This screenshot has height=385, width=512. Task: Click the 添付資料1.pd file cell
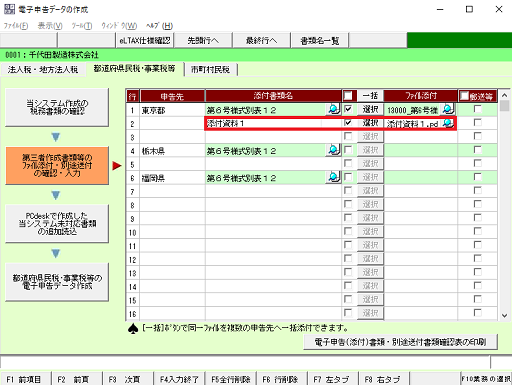tap(413, 123)
